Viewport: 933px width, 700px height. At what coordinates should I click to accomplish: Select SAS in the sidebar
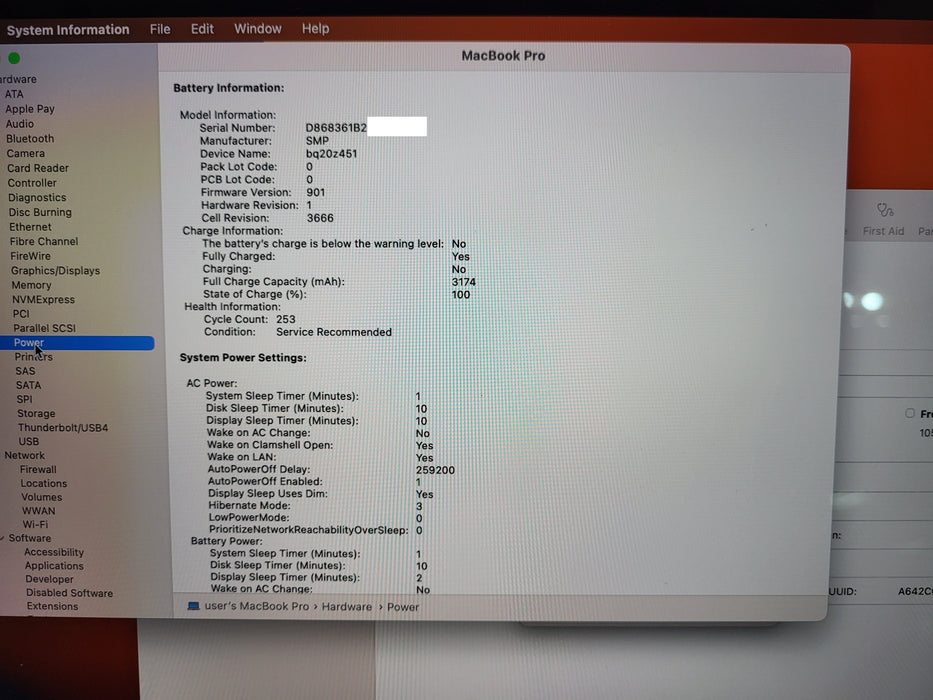click(x=26, y=371)
